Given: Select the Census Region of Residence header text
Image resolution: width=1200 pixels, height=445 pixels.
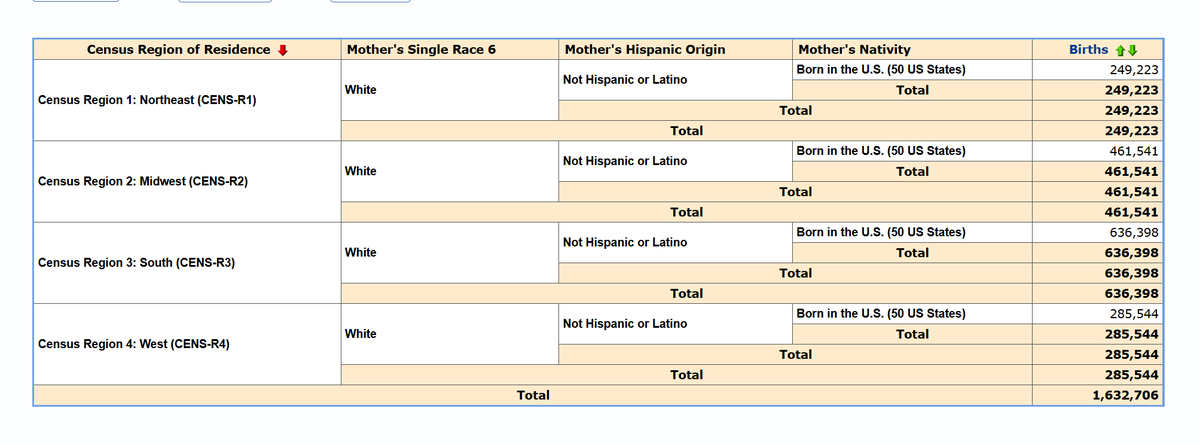Looking at the screenshot, I should pos(178,50).
